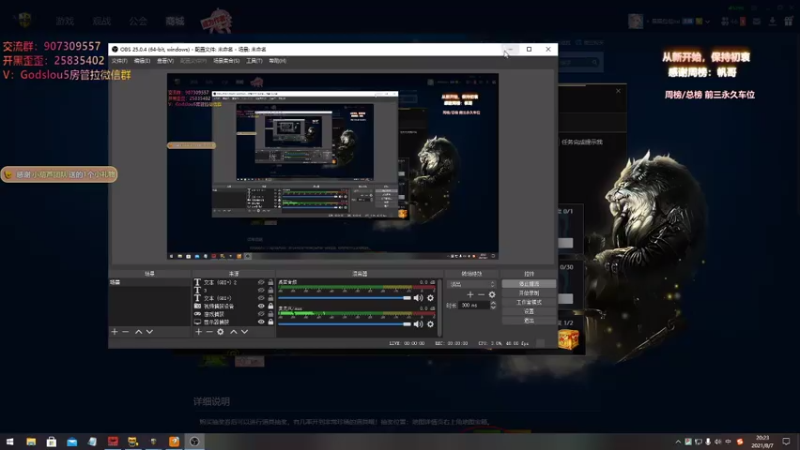Toggle visibility of the 游戏捕获 game capture source
The width and height of the screenshot is (800, 450).
coord(261,314)
